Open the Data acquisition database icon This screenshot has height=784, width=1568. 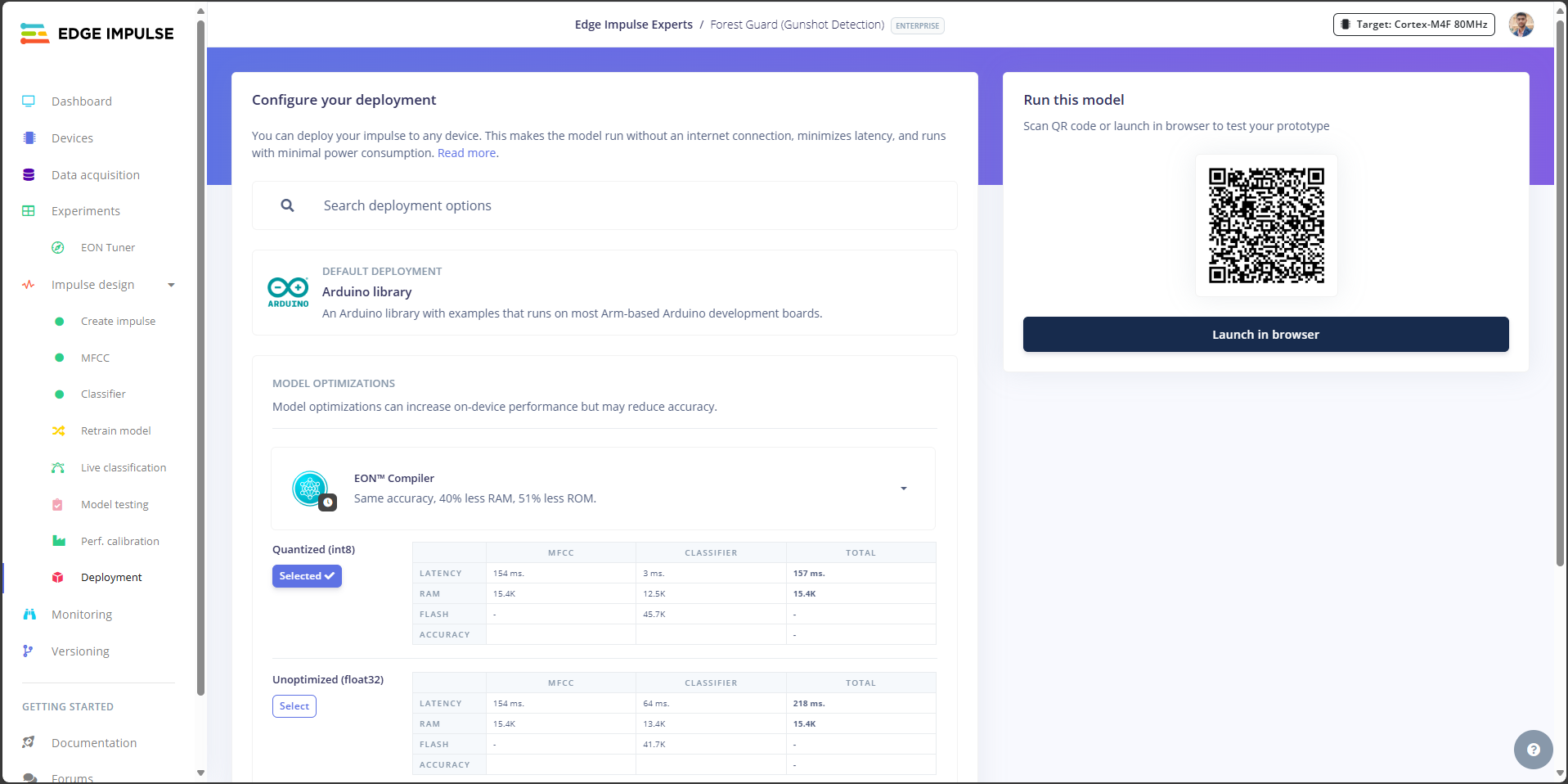point(29,175)
